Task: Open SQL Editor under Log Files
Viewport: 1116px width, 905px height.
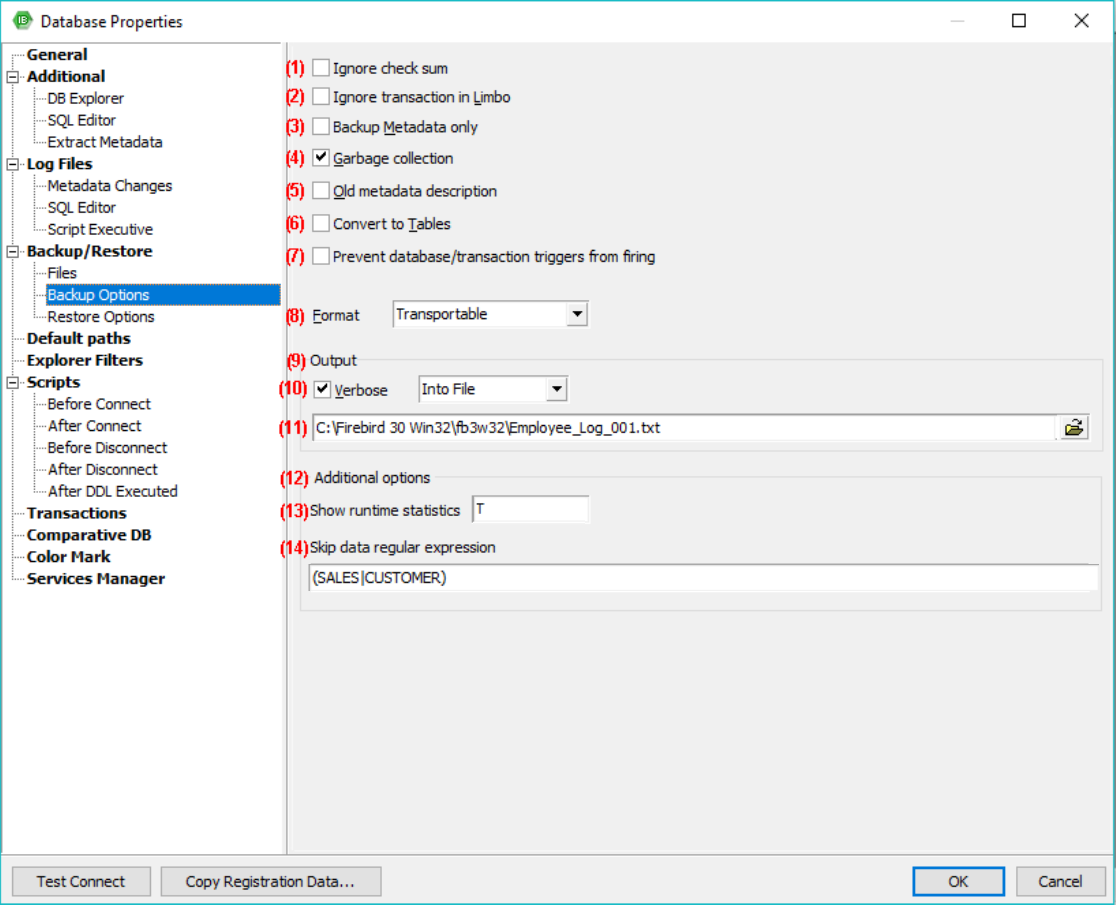Action: (81, 208)
